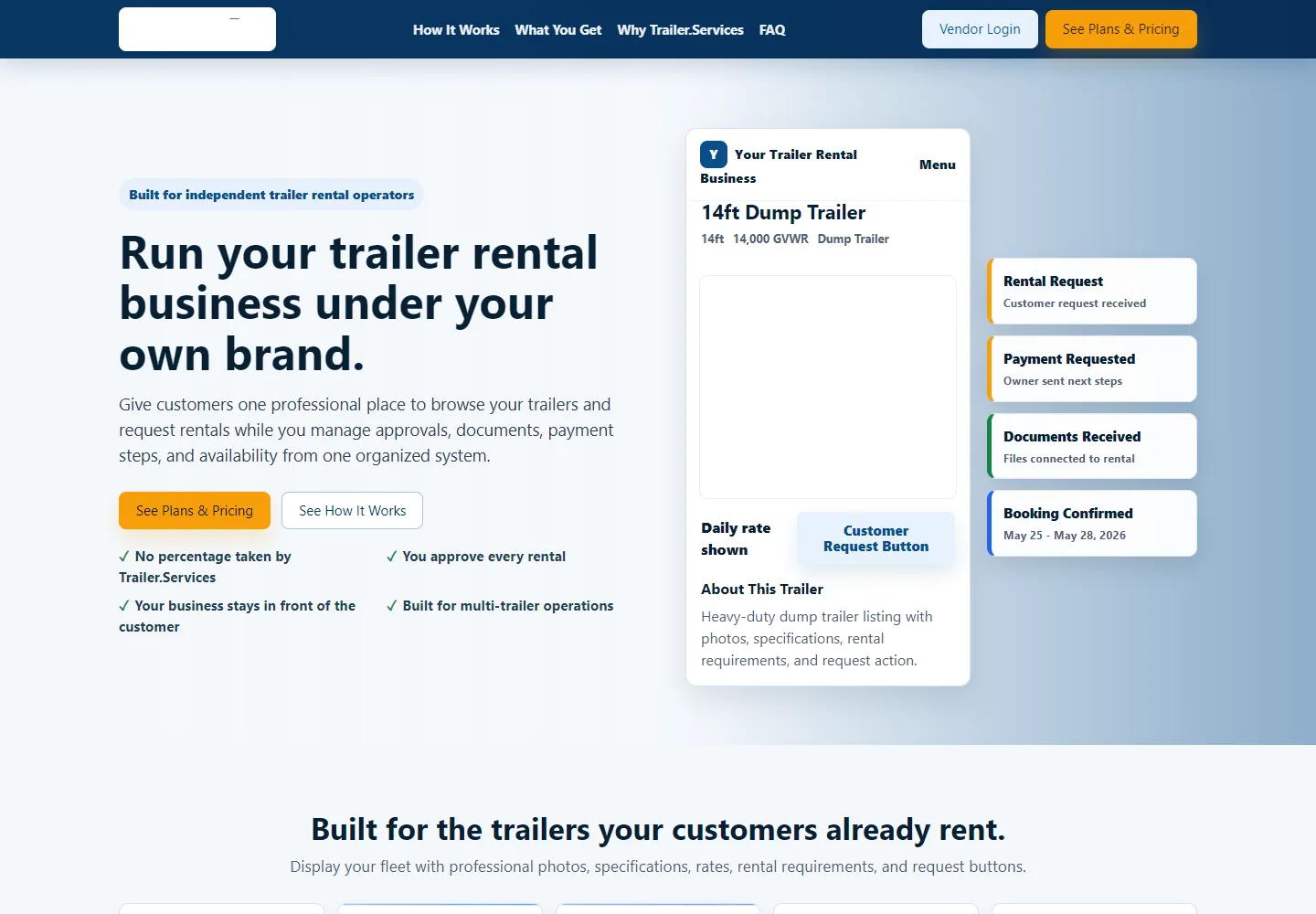Click the blue Y brand icon
Viewport: 1316px width, 914px height.
(x=714, y=154)
